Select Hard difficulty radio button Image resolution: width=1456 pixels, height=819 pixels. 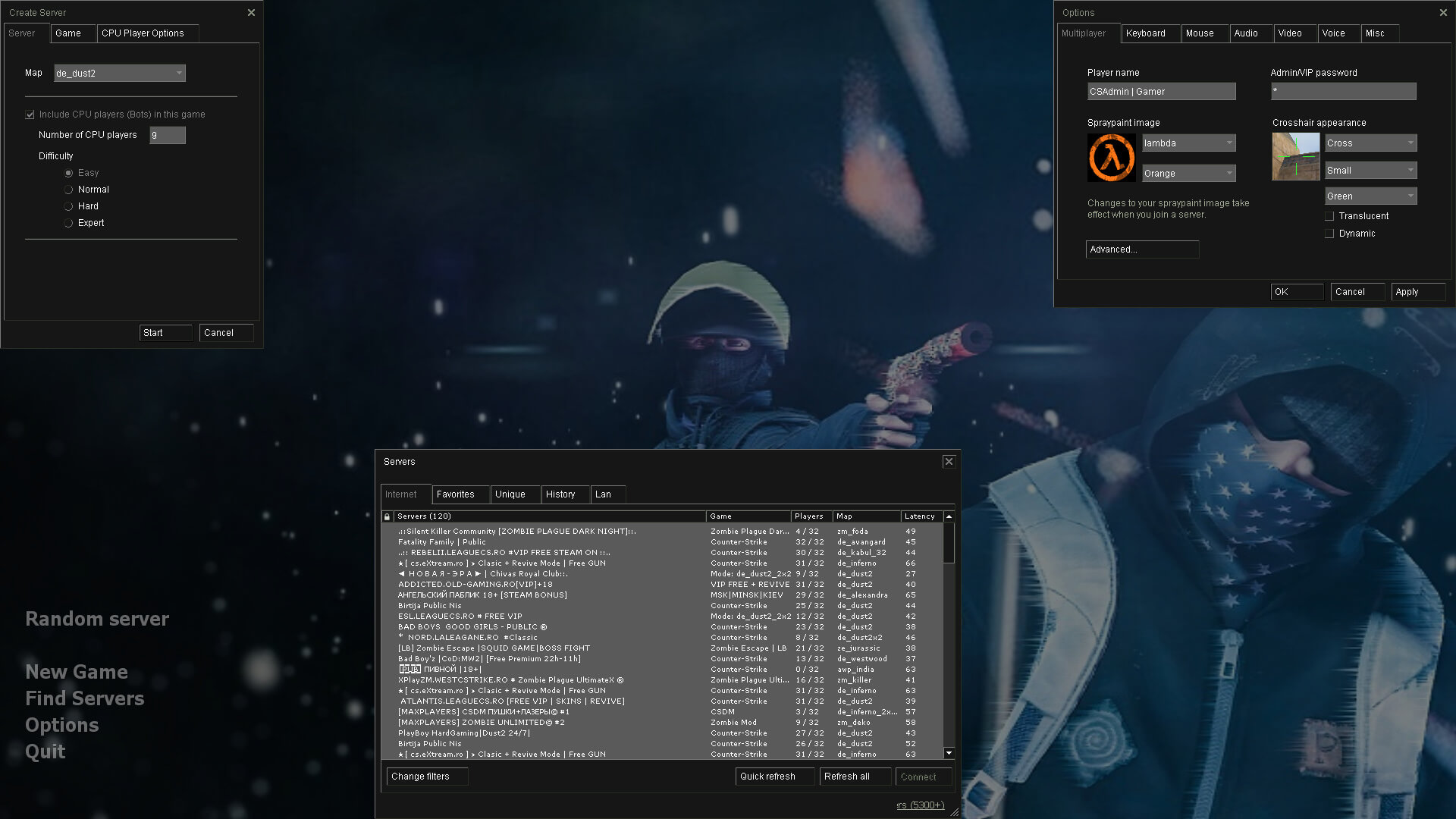click(x=69, y=206)
